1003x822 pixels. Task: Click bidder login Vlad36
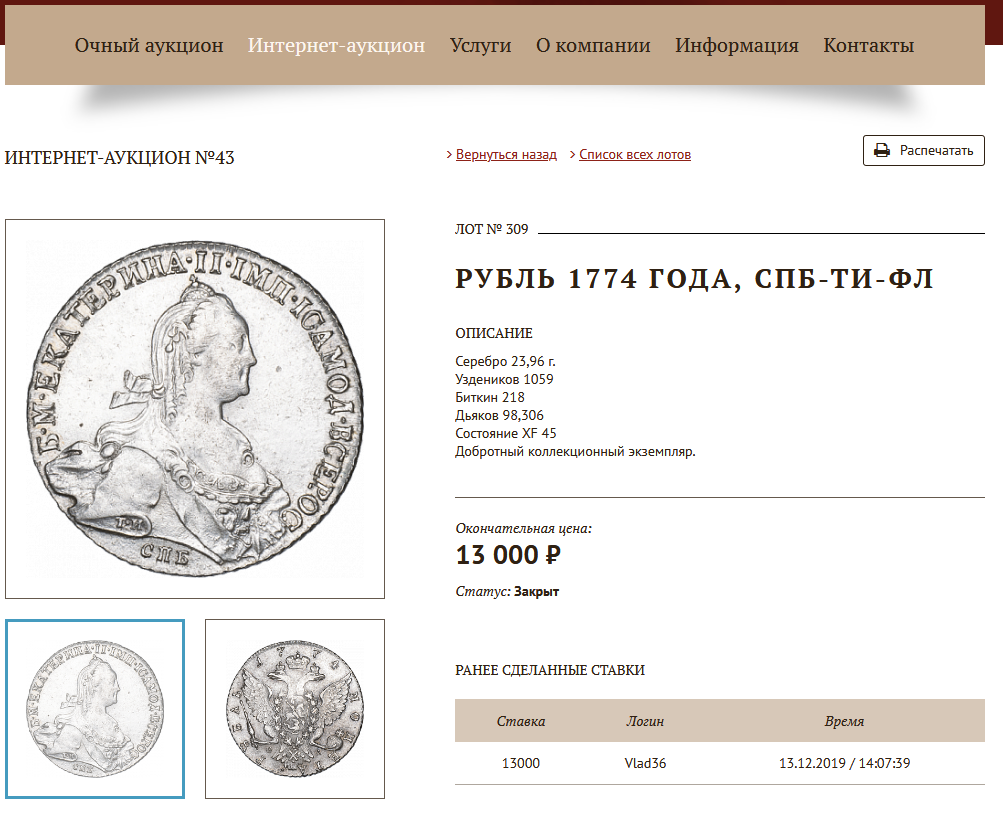pos(645,763)
